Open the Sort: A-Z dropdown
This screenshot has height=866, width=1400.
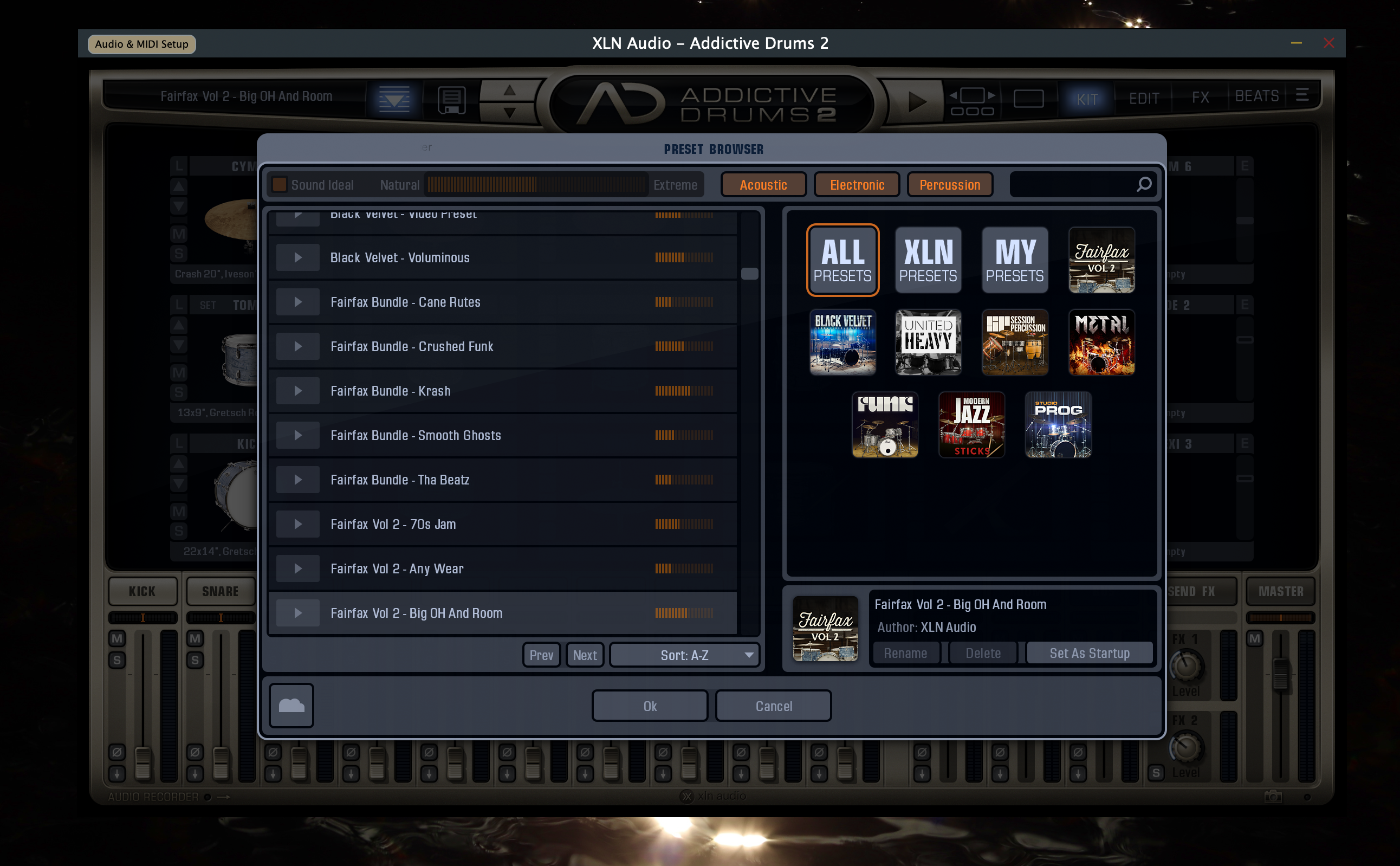(x=684, y=655)
